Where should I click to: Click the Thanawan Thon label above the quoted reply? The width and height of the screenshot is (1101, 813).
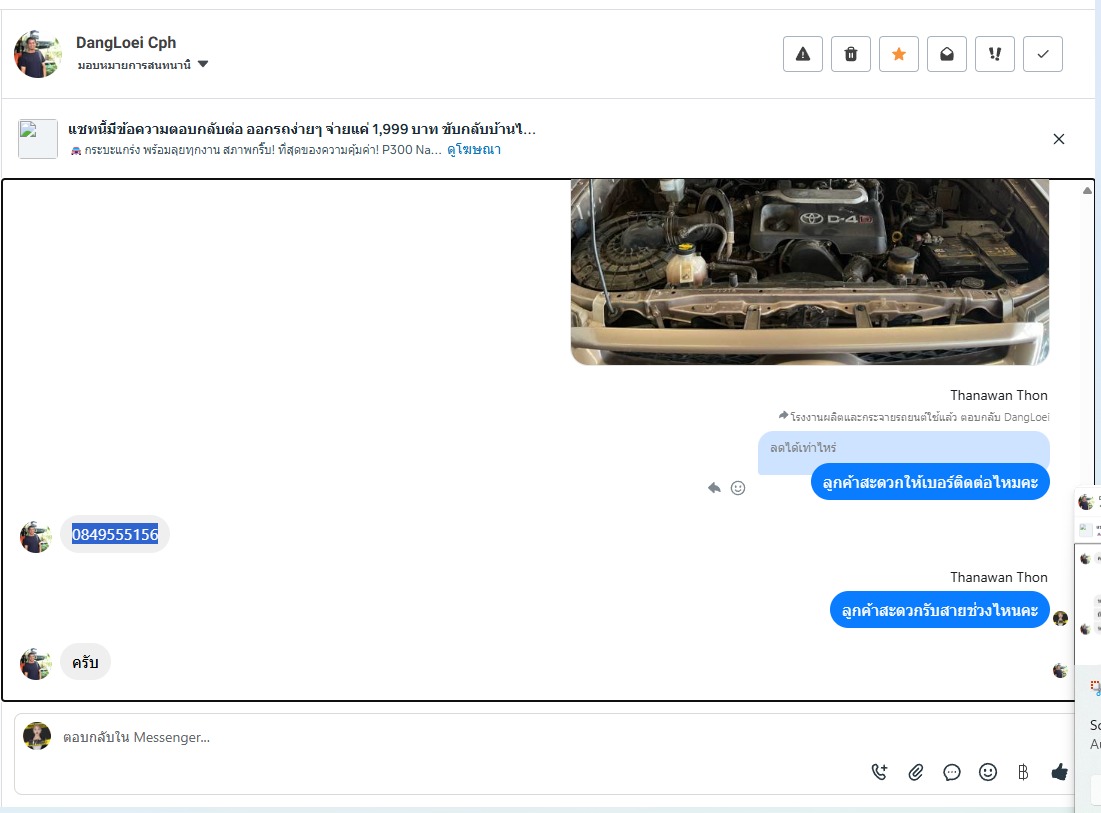tap(998, 395)
